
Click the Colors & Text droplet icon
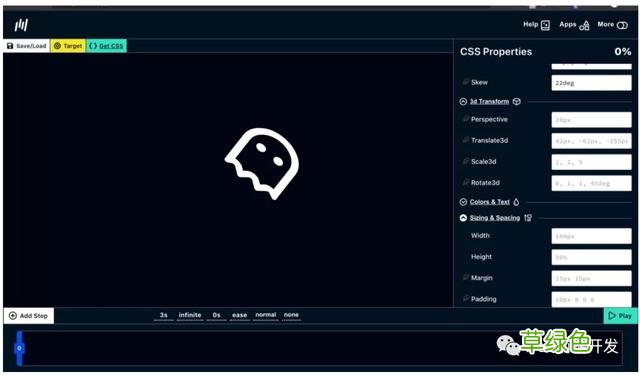point(516,202)
